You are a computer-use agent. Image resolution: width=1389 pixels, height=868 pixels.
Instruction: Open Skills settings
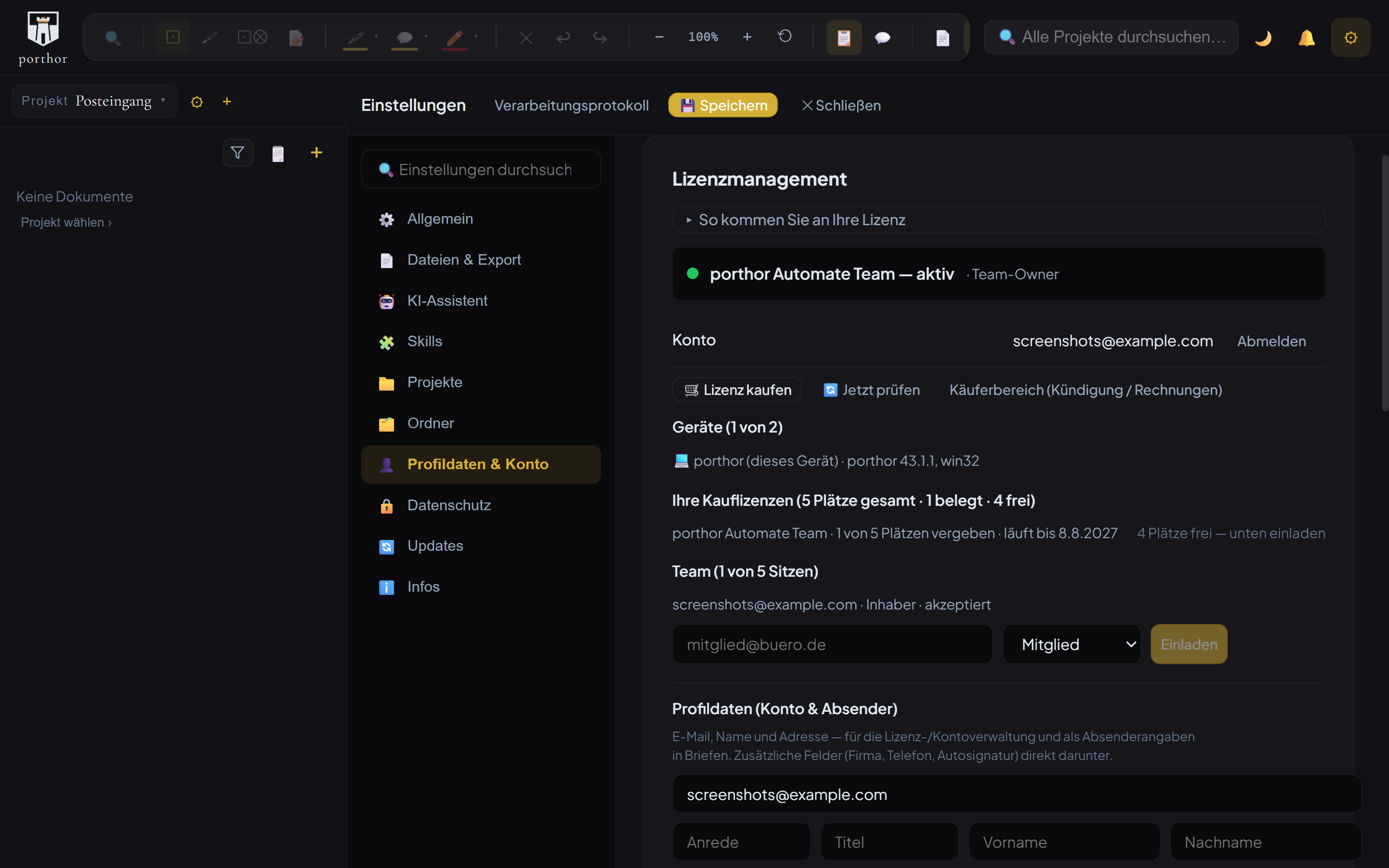[481, 341]
